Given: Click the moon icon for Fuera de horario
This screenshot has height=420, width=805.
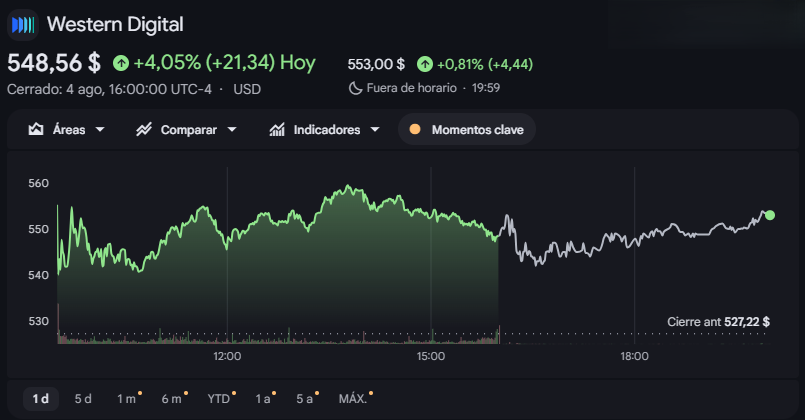Looking at the screenshot, I should pos(355,88).
